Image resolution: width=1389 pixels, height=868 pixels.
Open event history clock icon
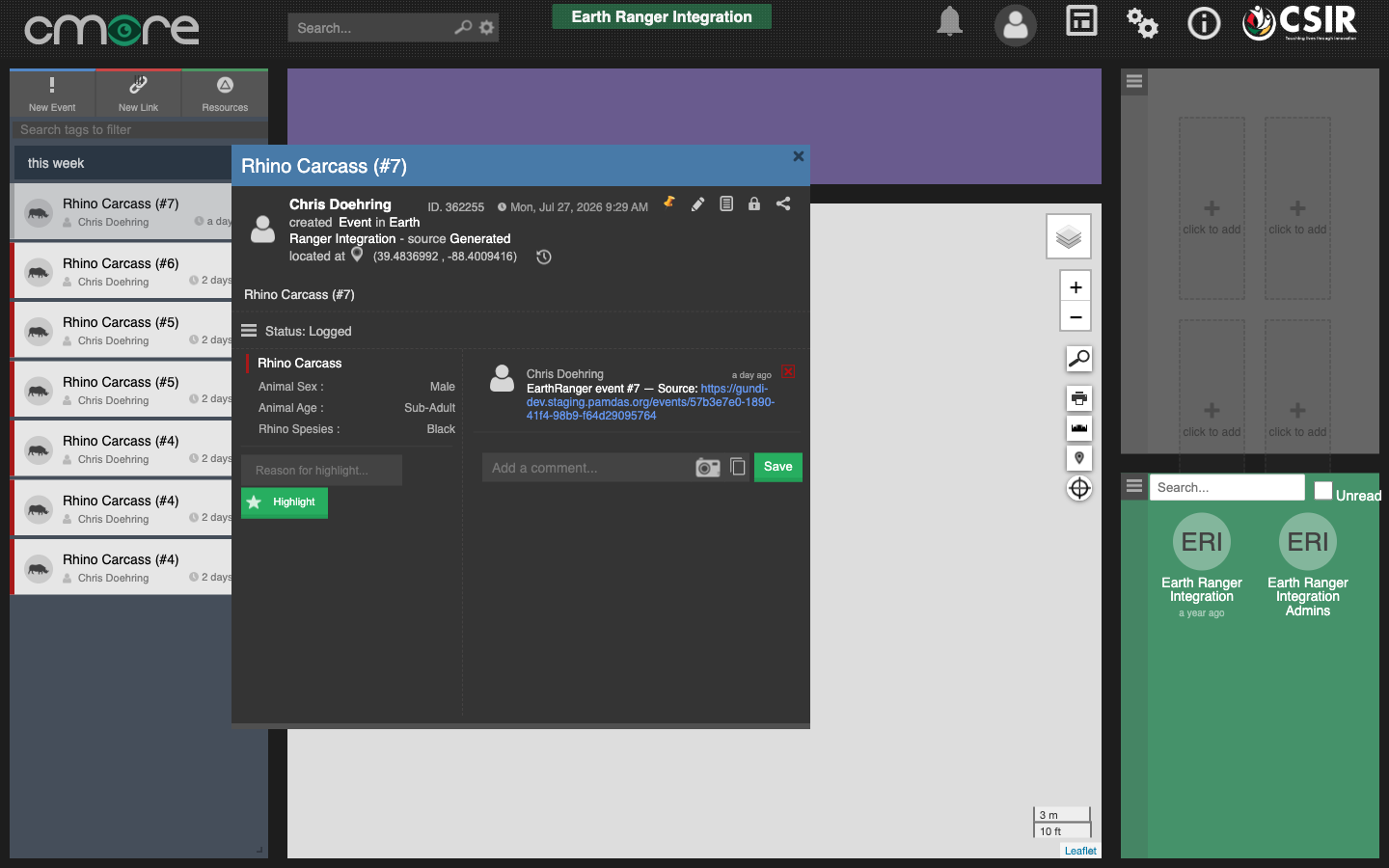tap(544, 257)
